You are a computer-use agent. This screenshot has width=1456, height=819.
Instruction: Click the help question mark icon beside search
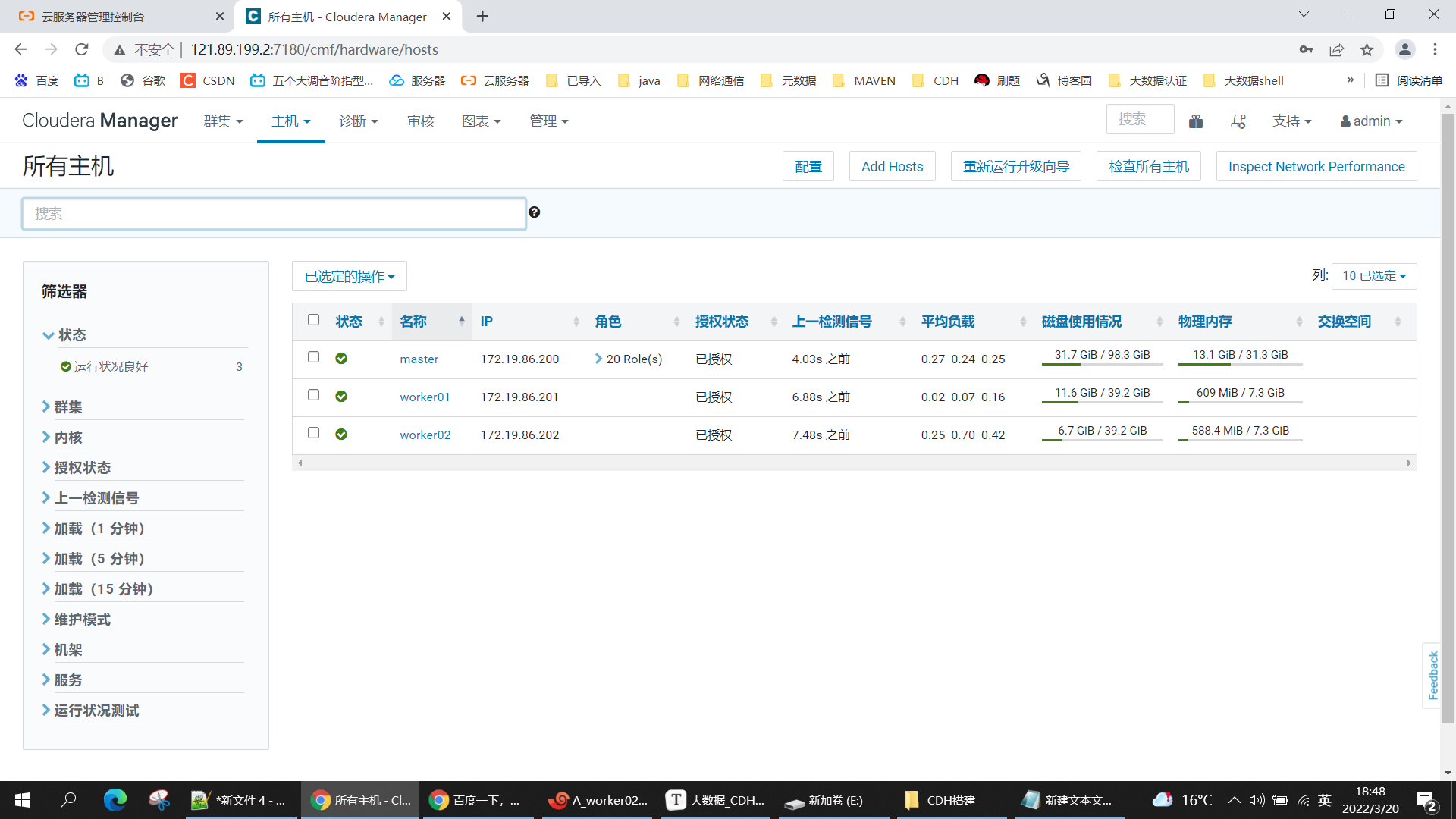pos(535,212)
